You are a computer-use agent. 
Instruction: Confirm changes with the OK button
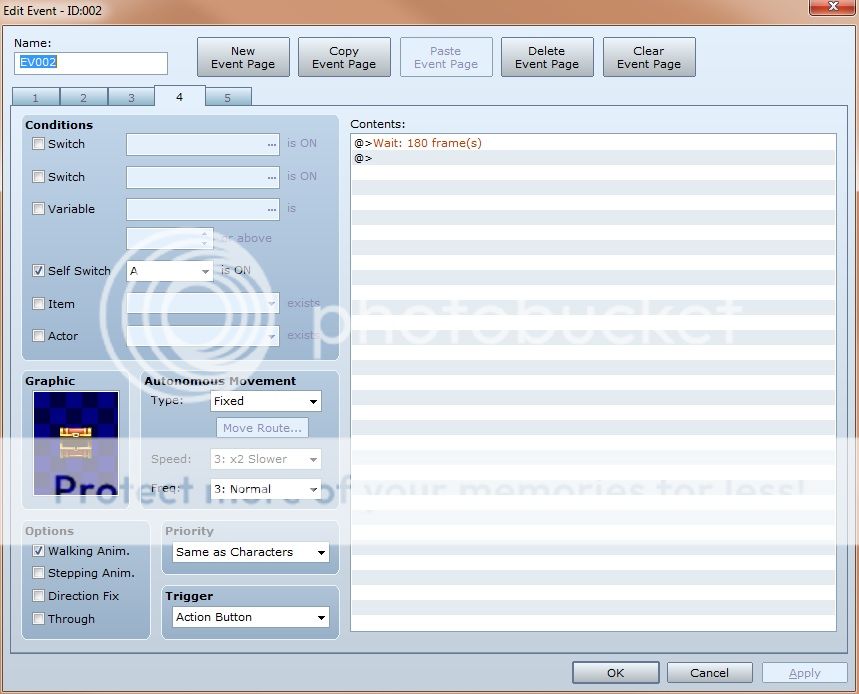tap(615, 673)
